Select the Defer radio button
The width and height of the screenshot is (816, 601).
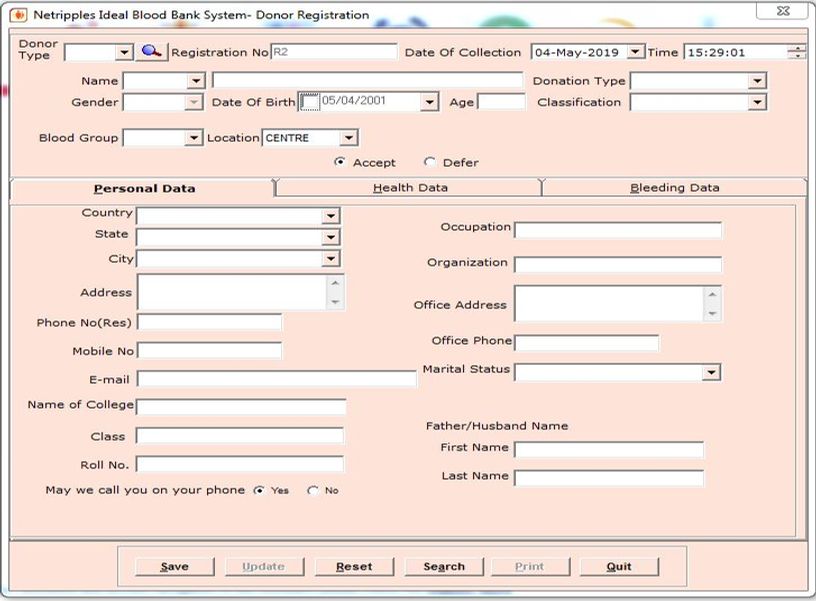(430, 162)
